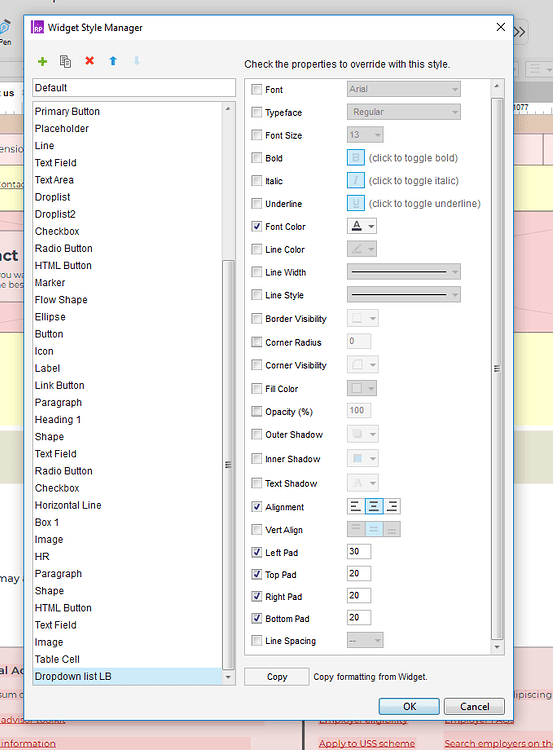Click Copy formatting button

276,677
